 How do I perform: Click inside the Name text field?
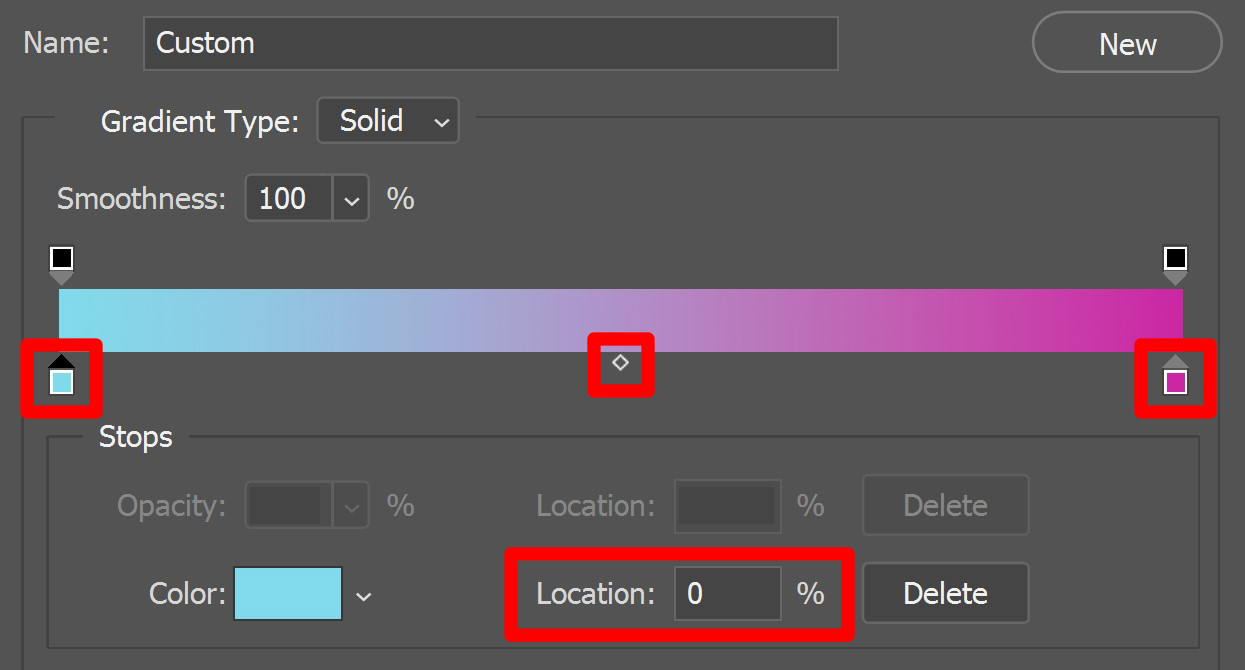pos(490,43)
